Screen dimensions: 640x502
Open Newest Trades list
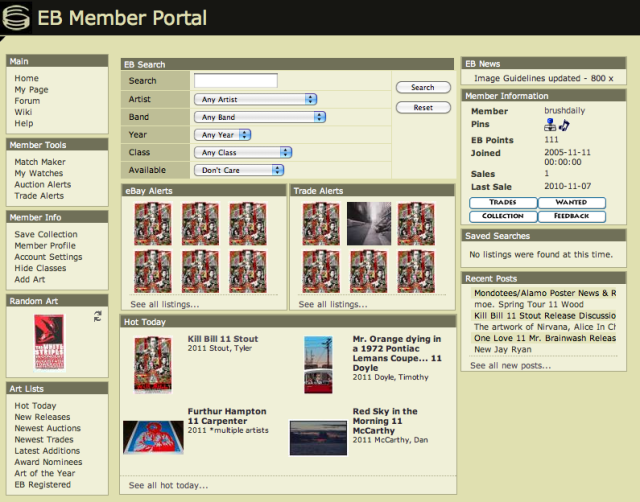tap(44, 440)
